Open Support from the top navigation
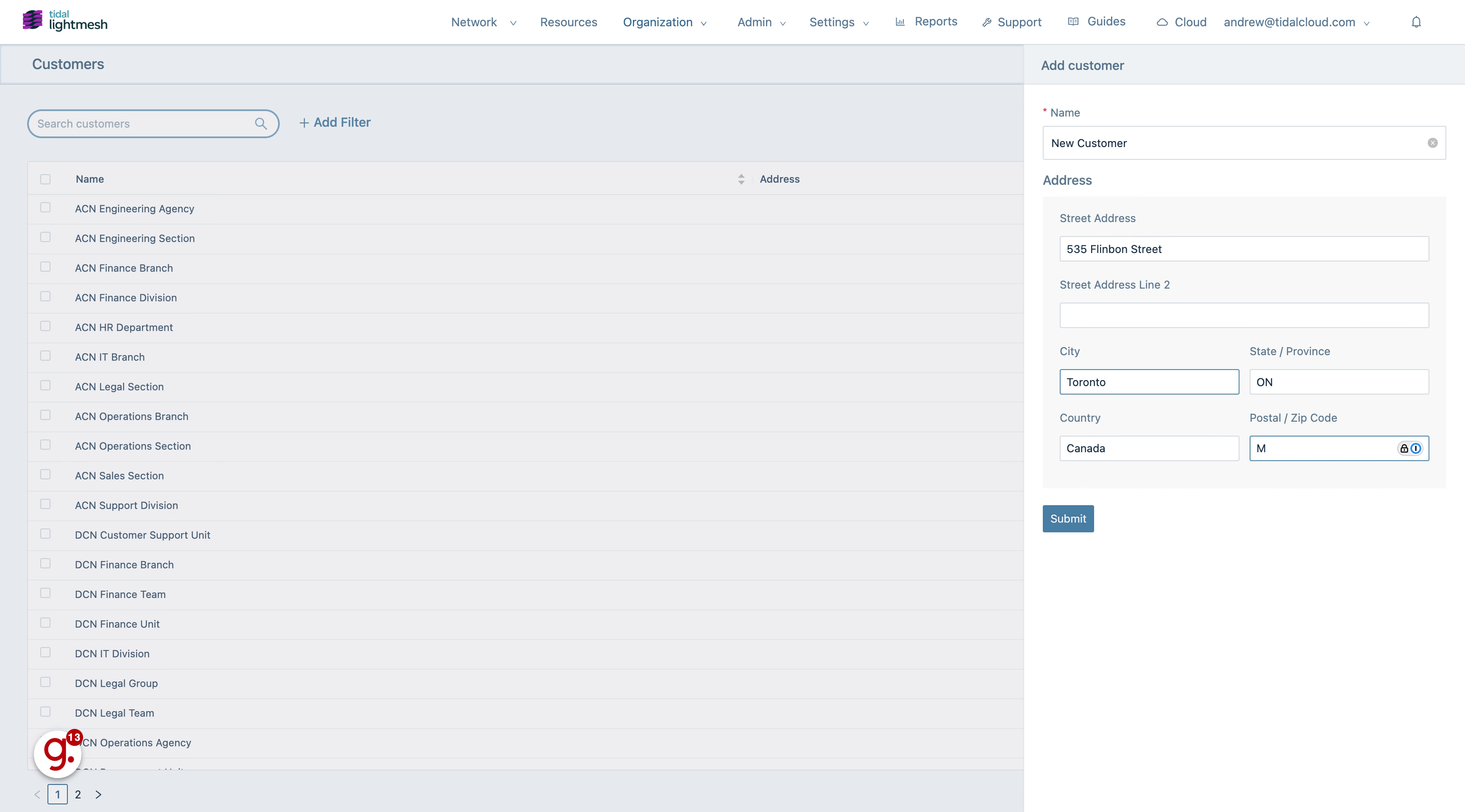This screenshot has width=1465, height=812. tap(1012, 22)
